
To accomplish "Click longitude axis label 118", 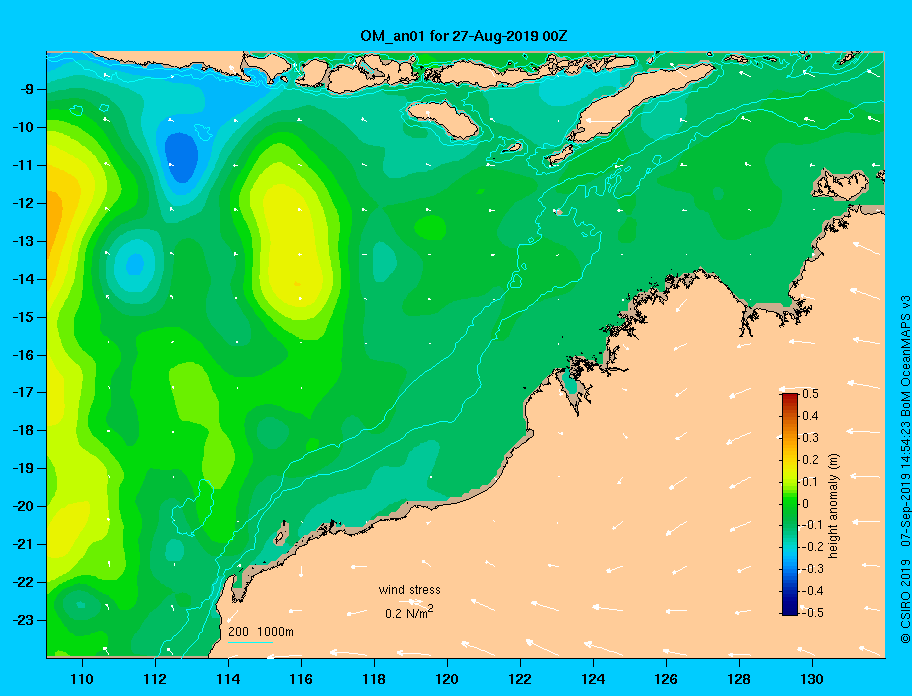I will point(374,679).
